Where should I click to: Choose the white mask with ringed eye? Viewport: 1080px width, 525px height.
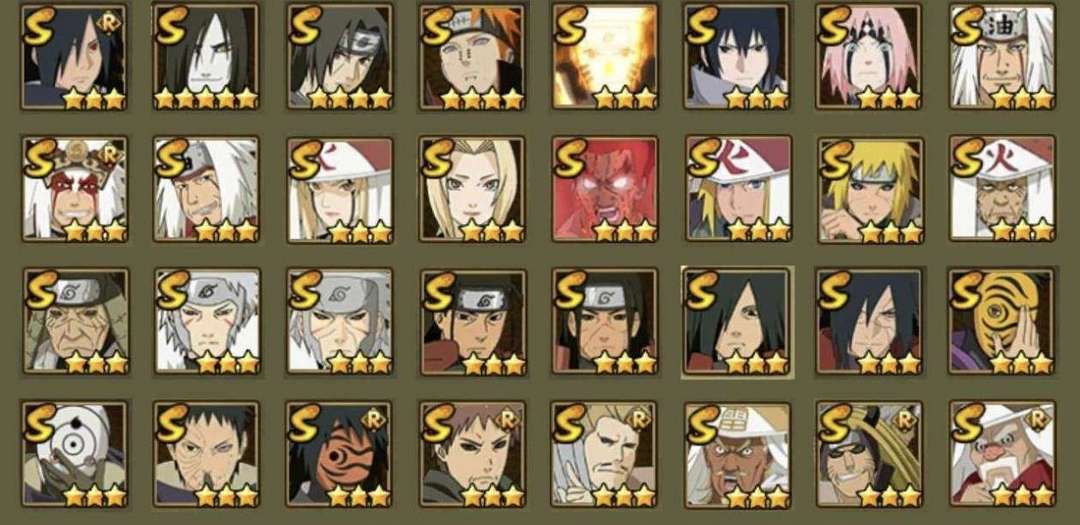click(x=74, y=454)
